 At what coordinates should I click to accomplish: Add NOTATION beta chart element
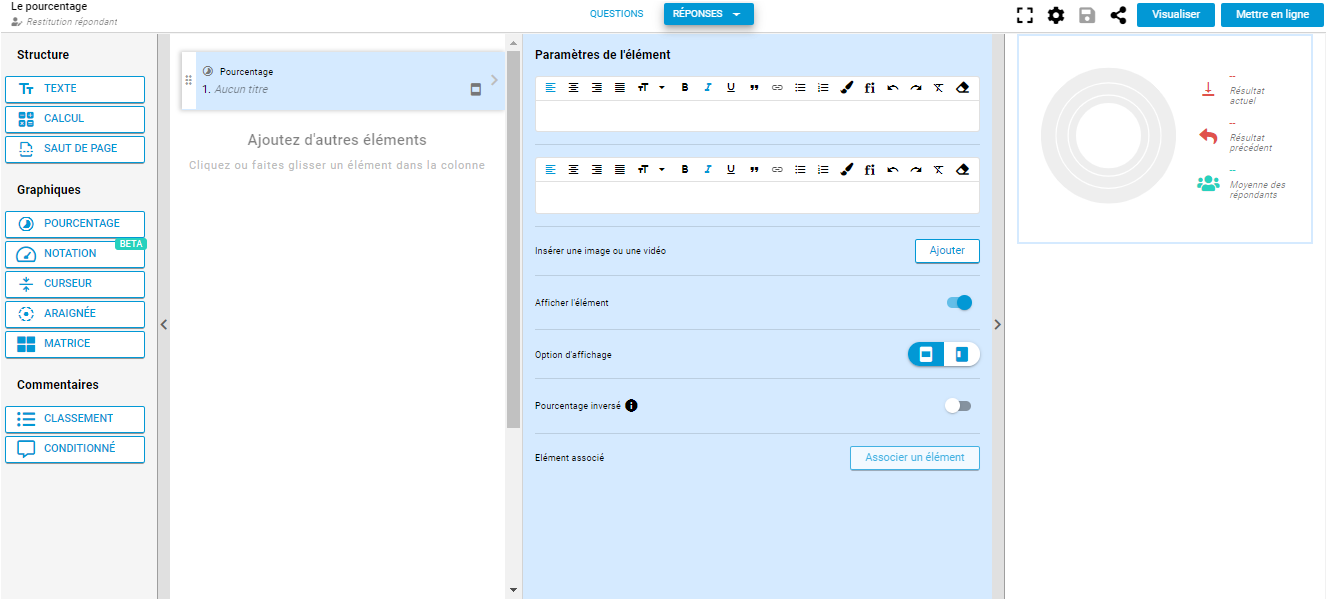(75, 254)
